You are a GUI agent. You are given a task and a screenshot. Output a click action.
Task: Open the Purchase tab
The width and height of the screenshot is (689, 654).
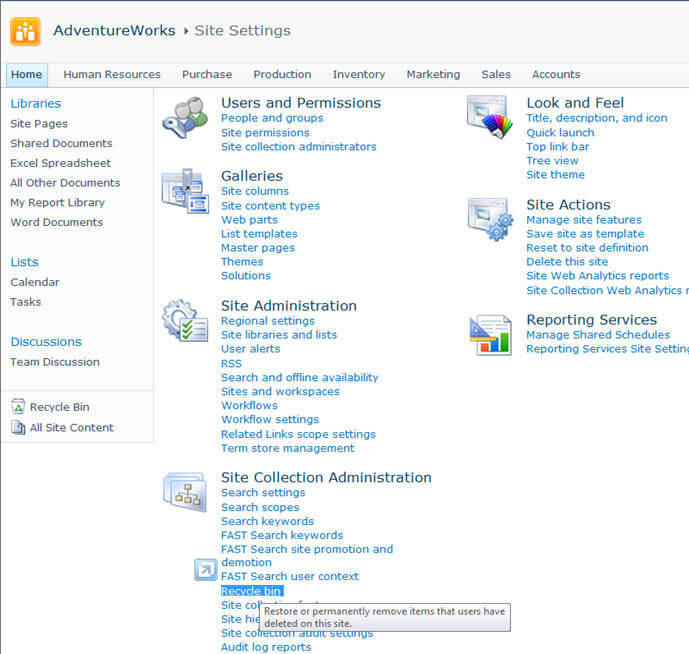pos(207,74)
